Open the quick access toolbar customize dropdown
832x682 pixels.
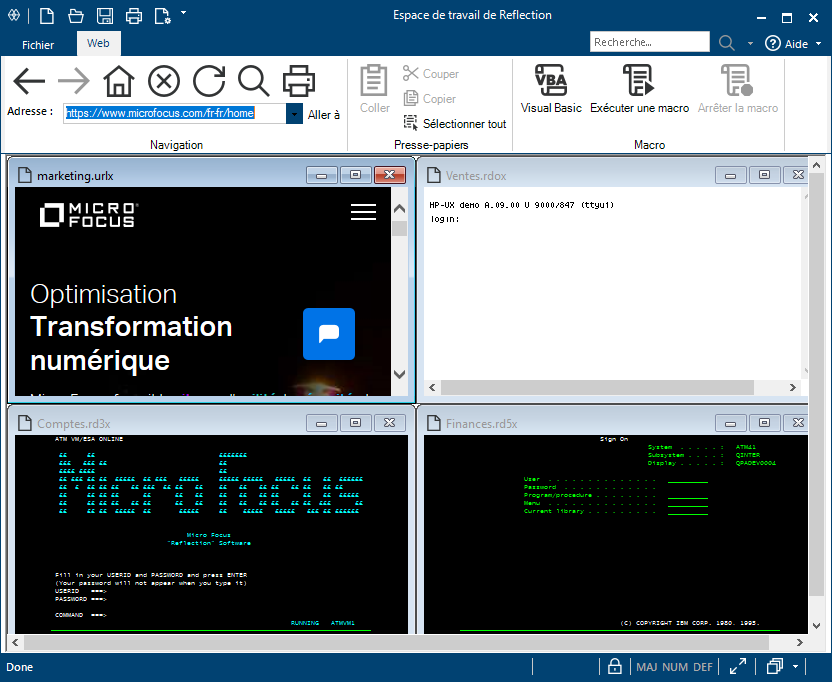184,14
